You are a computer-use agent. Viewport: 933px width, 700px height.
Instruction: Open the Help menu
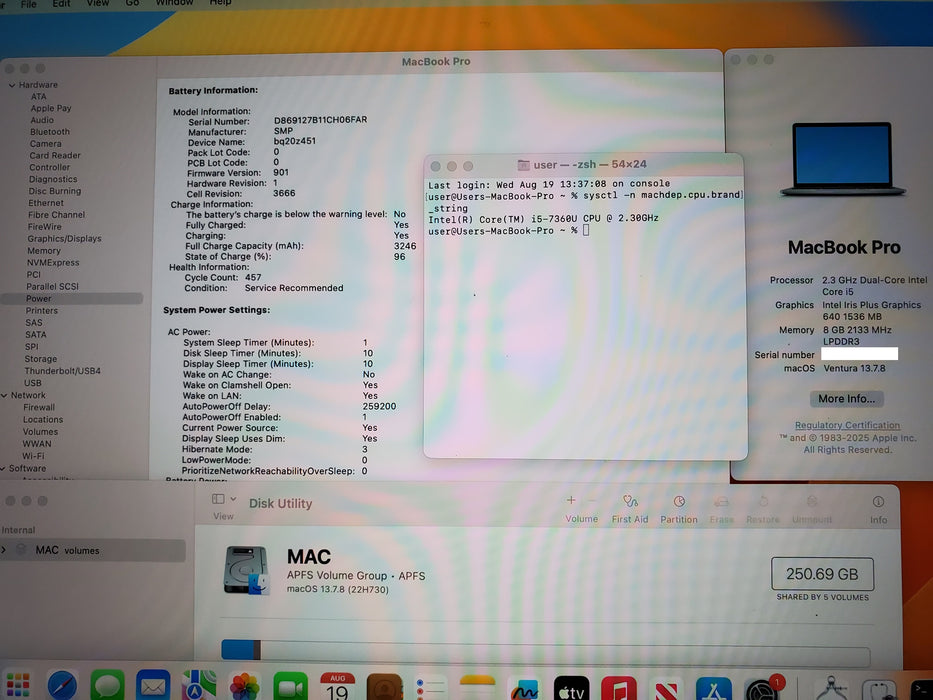(x=220, y=2)
